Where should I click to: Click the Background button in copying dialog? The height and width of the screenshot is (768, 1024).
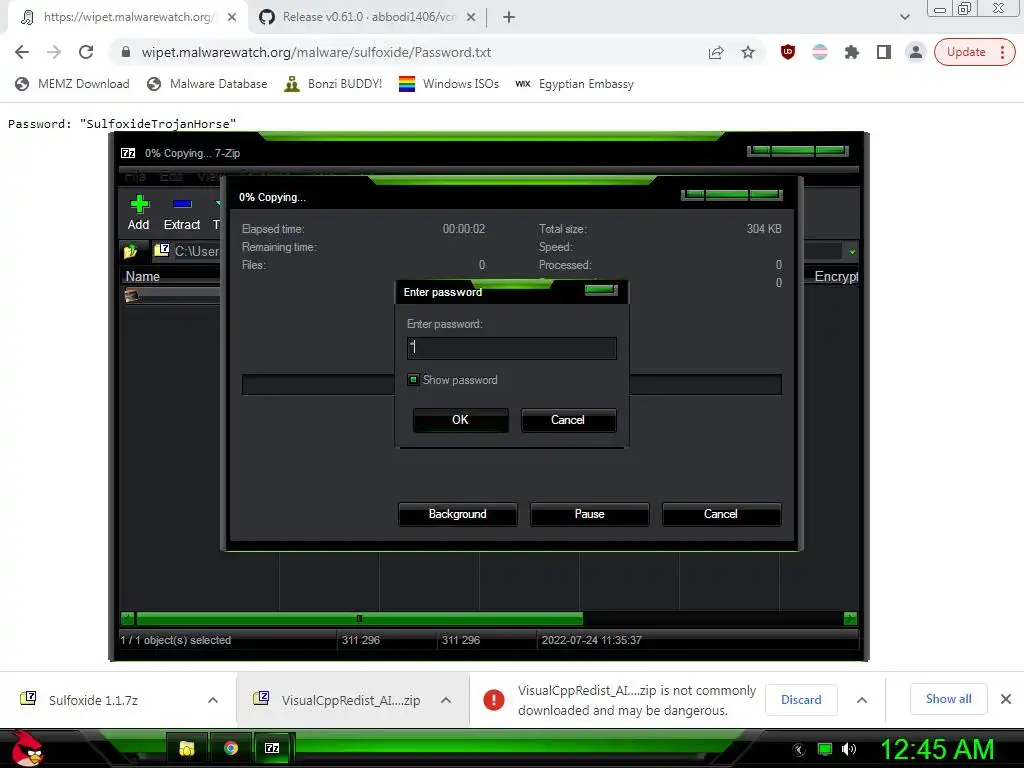coord(457,514)
